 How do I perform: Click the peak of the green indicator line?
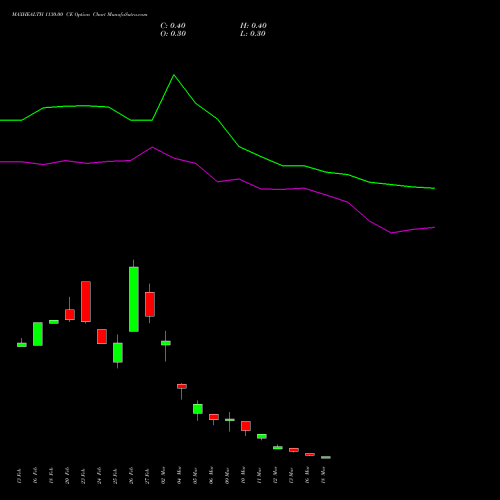[x=174, y=75]
